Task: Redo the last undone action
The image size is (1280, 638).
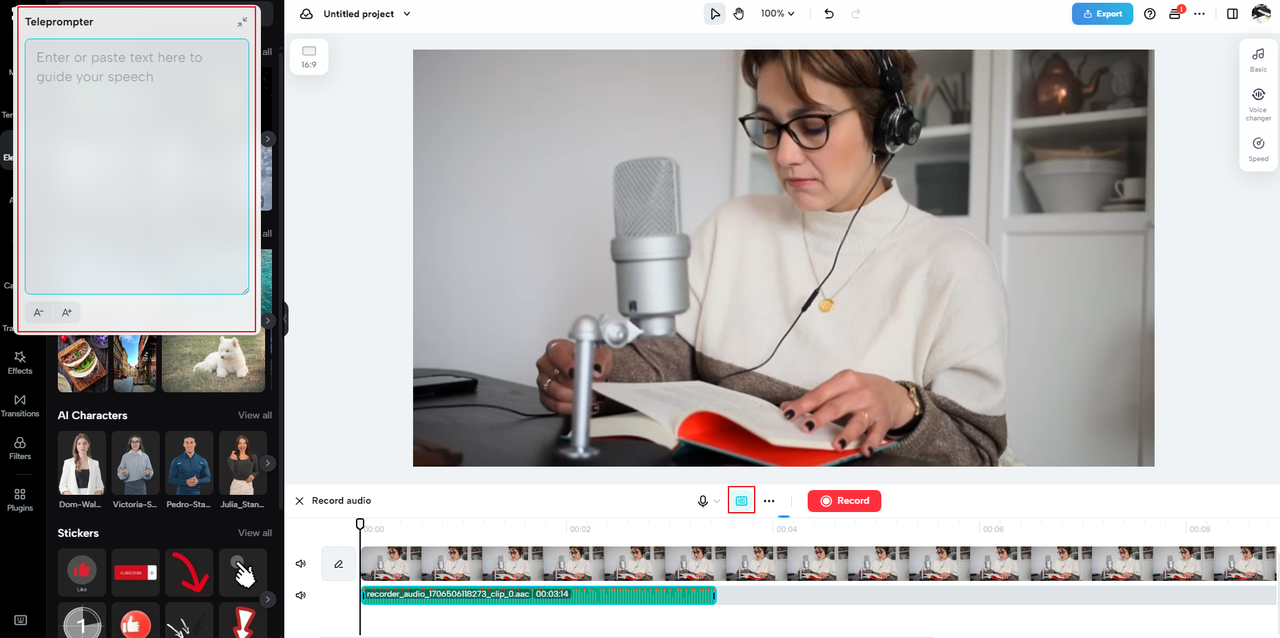Action: coord(856,14)
